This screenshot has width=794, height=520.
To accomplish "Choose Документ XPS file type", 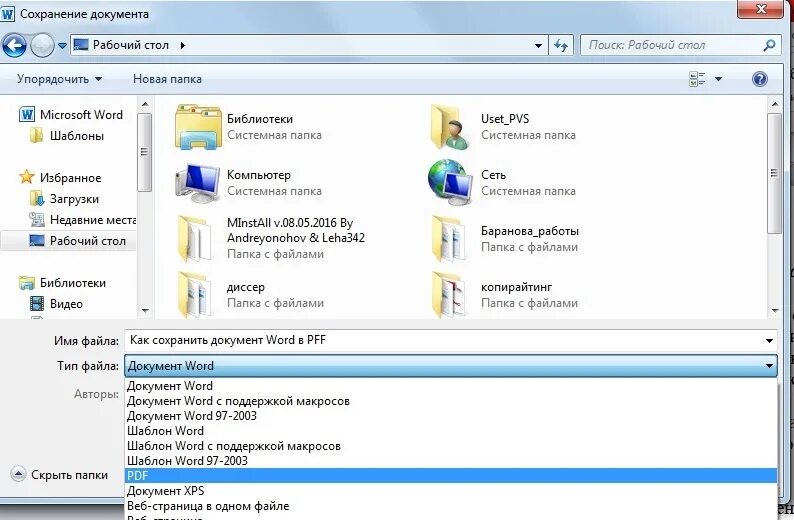I will click(x=450, y=491).
